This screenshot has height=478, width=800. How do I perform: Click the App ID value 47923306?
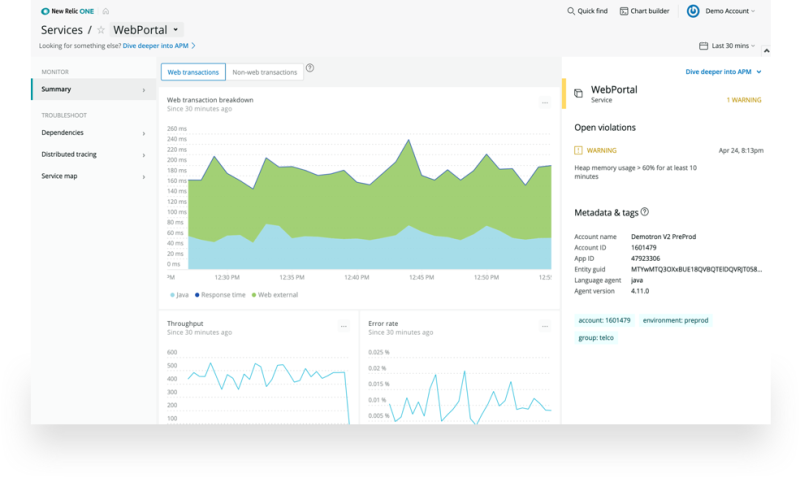point(645,259)
